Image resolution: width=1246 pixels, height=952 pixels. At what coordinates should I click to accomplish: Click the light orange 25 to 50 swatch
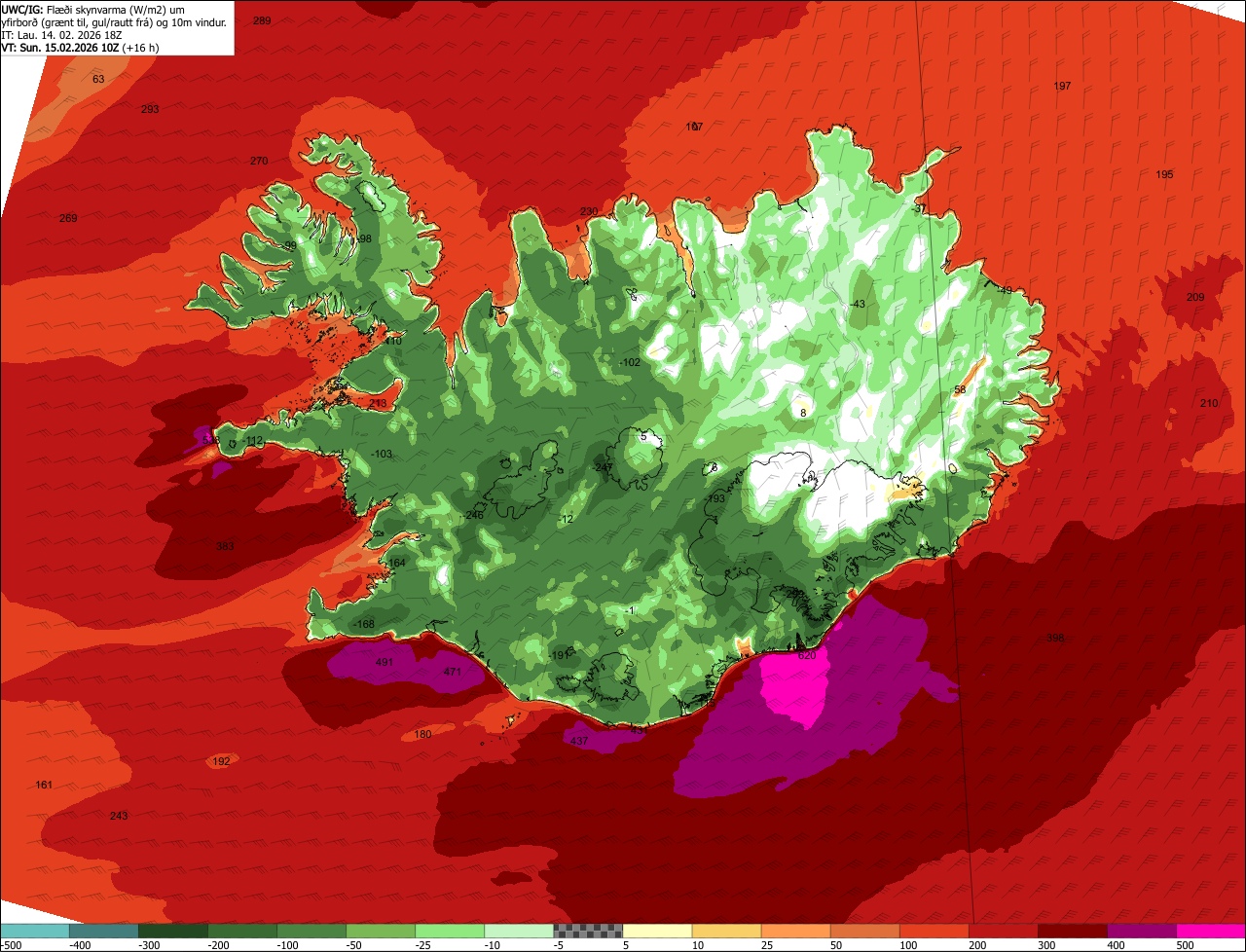click(x=795, y=930)
